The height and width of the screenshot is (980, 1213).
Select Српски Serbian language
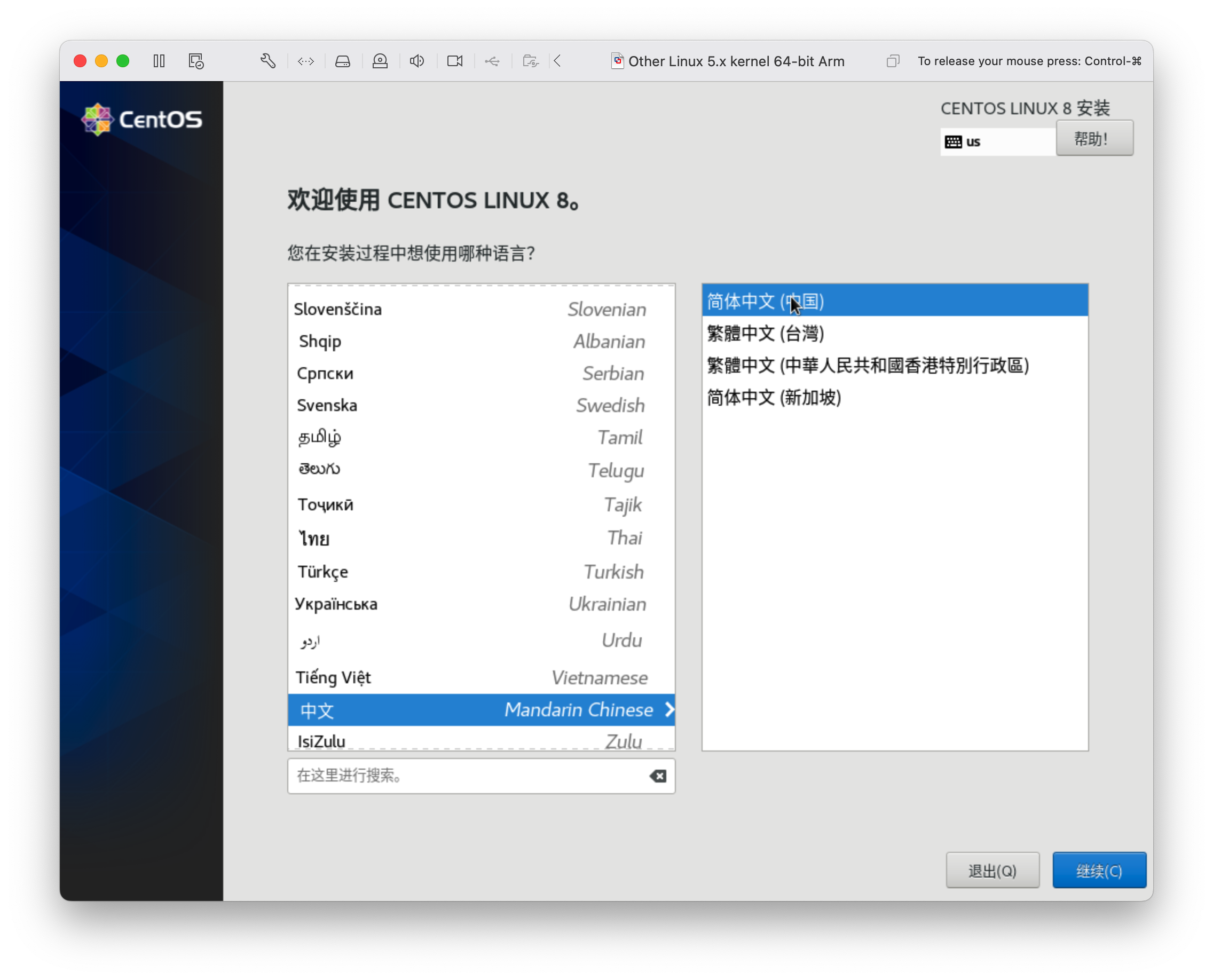(x=482, y=374)
